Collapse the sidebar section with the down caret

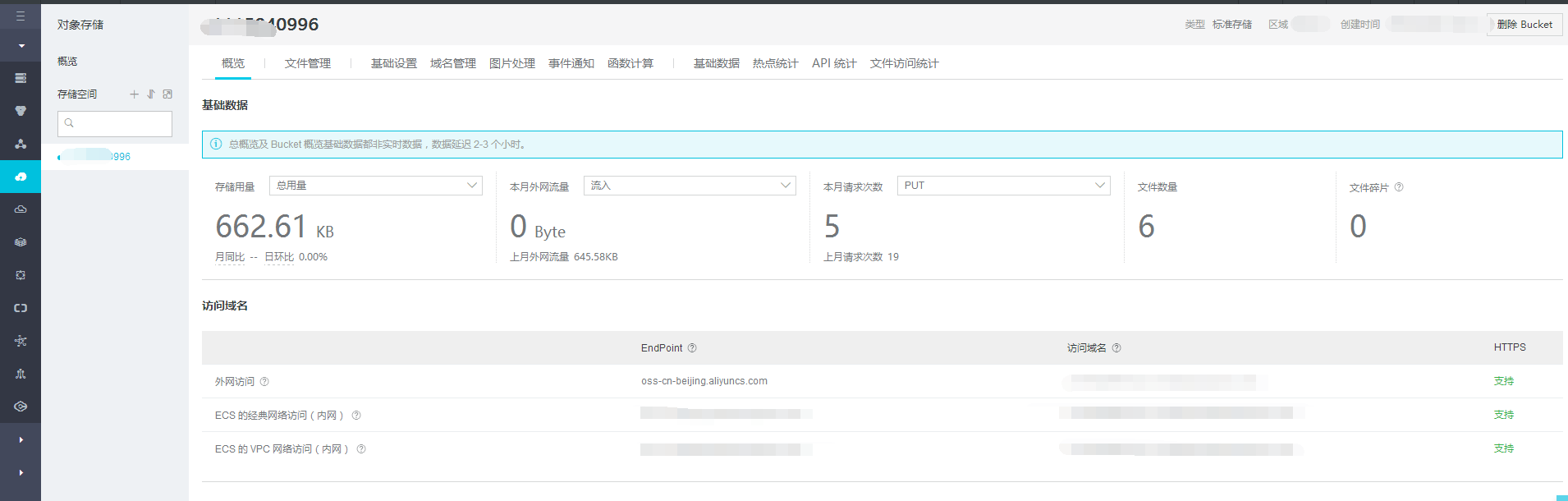pos(21,46)
